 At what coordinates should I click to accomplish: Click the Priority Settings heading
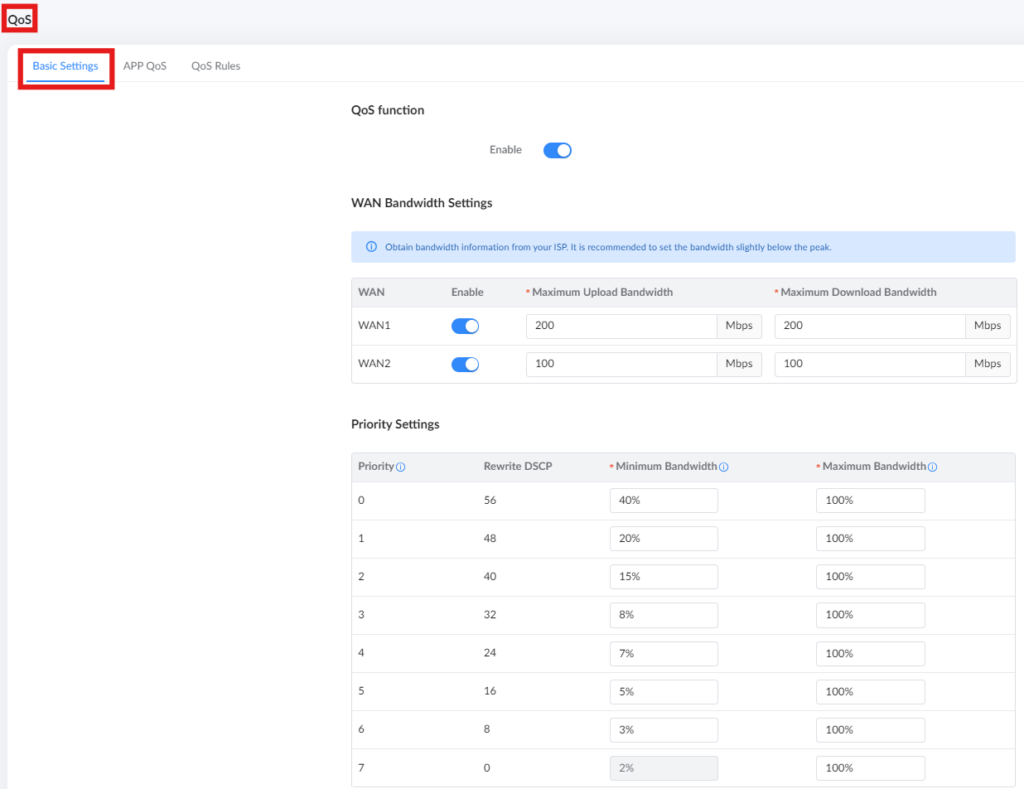(x=395, y=425)
